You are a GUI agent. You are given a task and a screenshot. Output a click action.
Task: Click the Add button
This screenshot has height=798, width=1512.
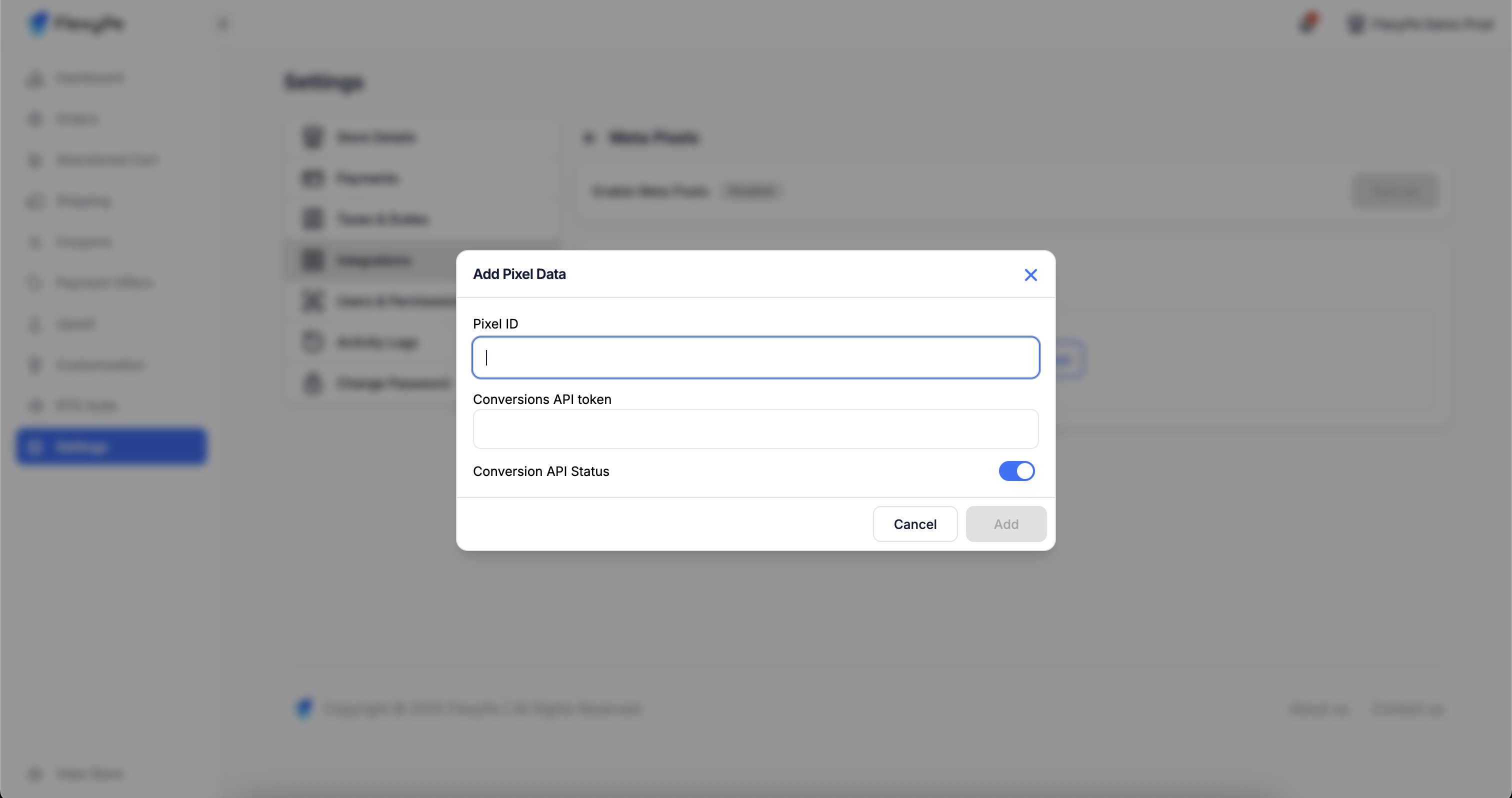pos(1005,524)
